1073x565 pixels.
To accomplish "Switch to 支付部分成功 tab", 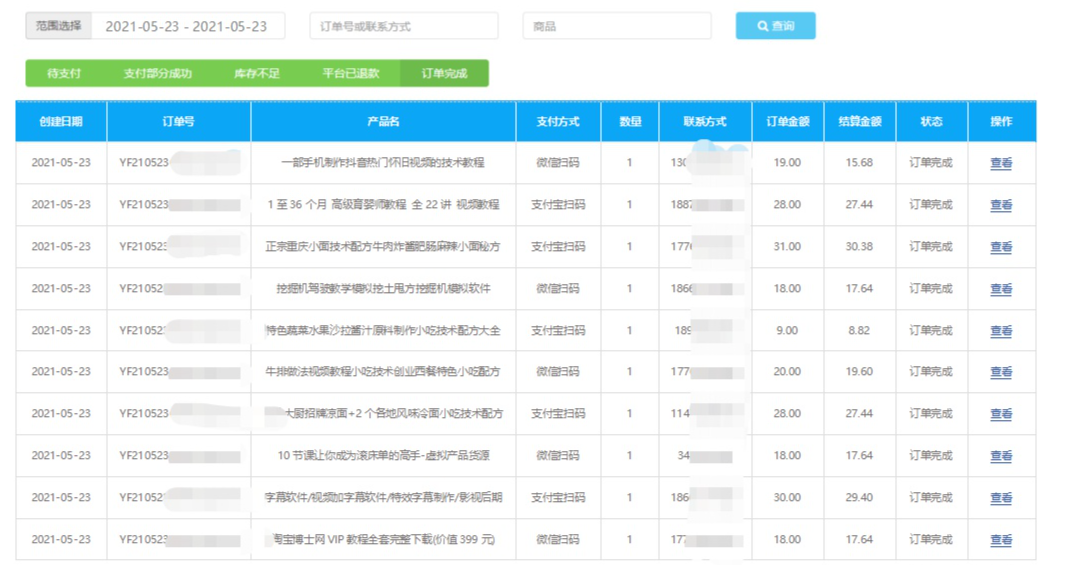I will click(157, 73).
